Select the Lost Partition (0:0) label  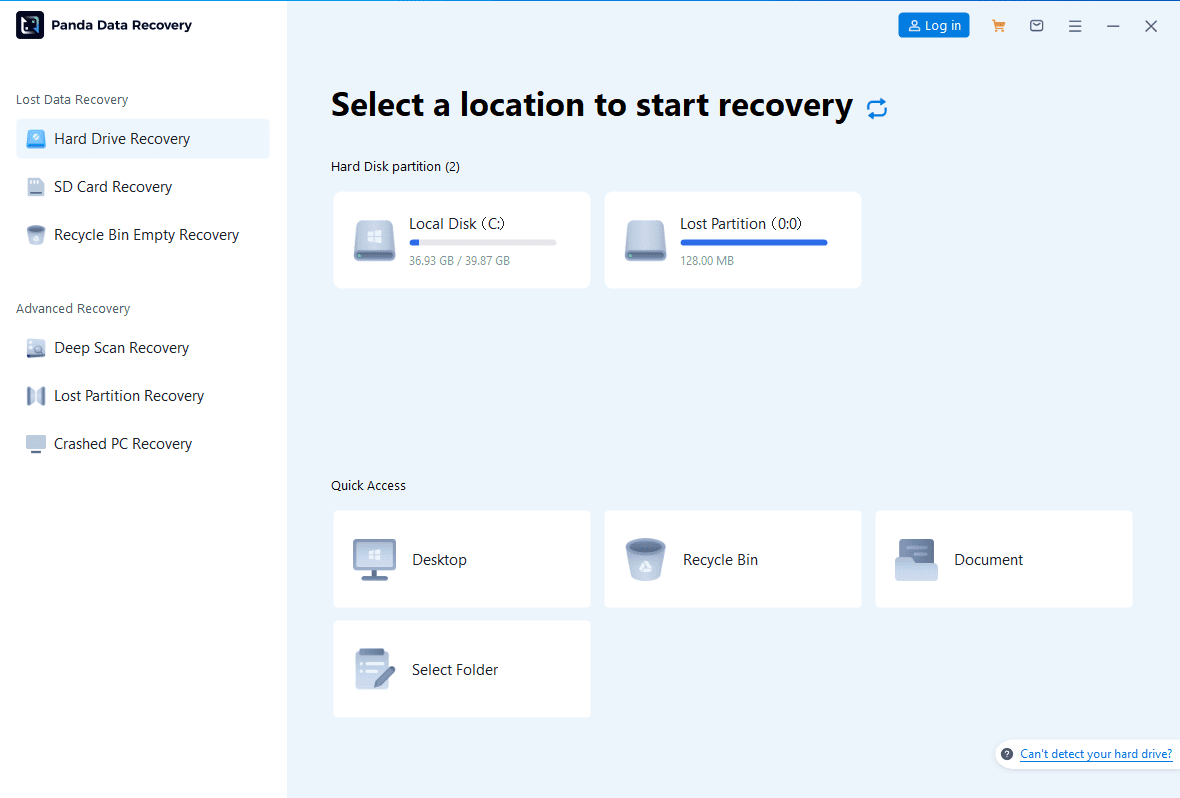pos(741,224)
